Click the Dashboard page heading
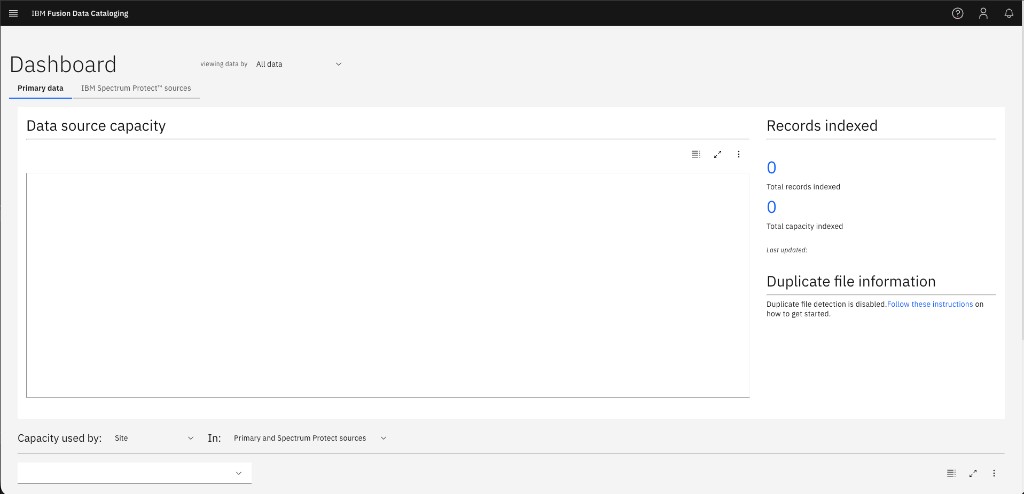 (x=63, y=65)
